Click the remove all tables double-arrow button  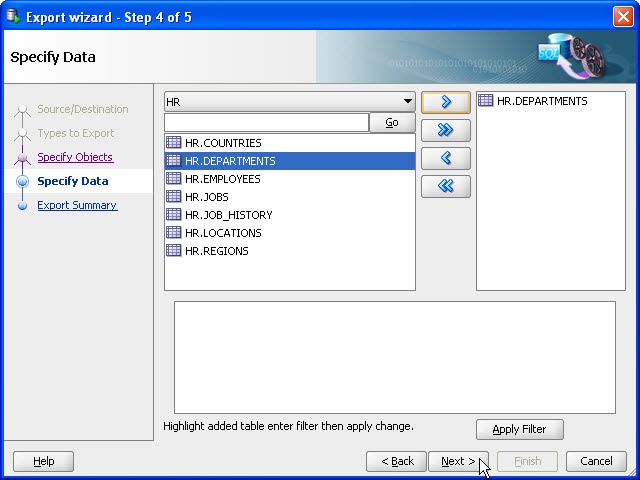pos(446,187)
